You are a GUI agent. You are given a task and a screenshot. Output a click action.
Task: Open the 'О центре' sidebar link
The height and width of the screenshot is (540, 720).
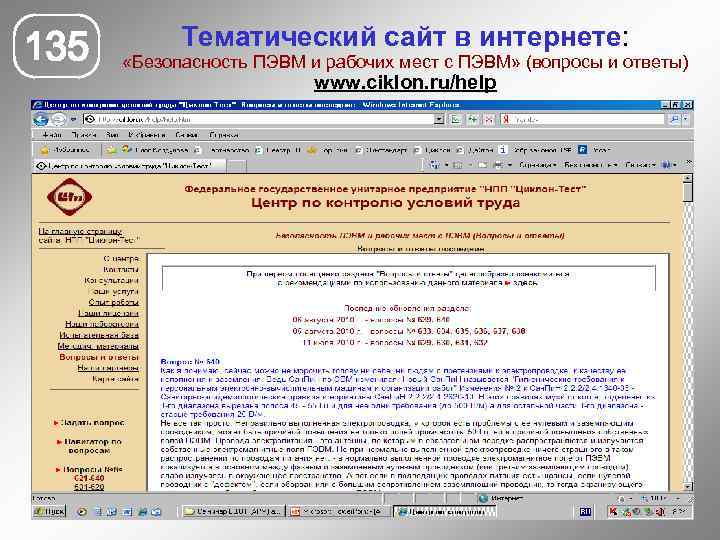click(121, 259)
